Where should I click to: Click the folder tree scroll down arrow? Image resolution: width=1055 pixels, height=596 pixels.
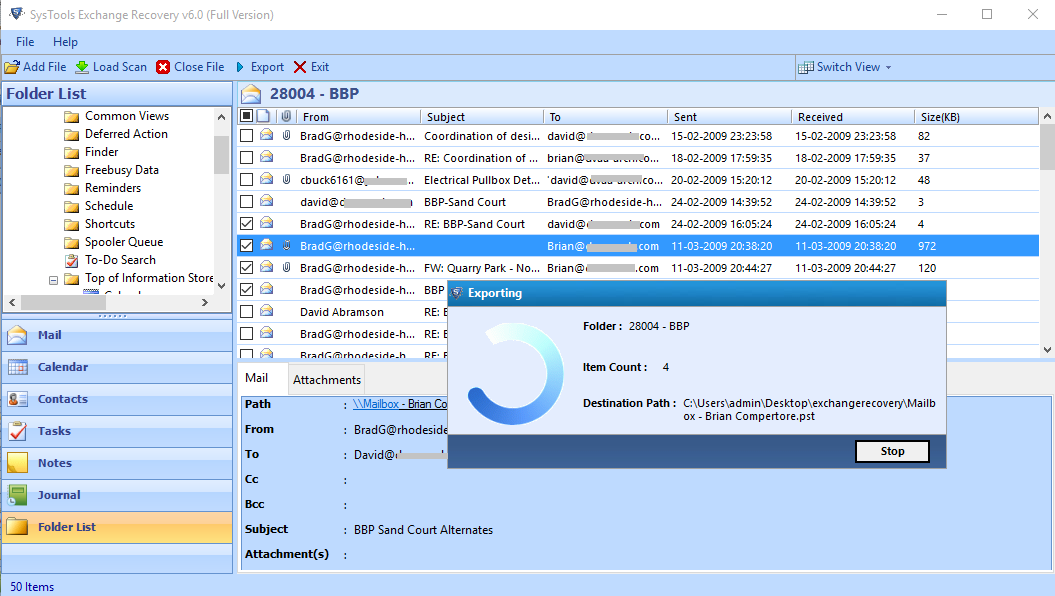coord(221,286)
